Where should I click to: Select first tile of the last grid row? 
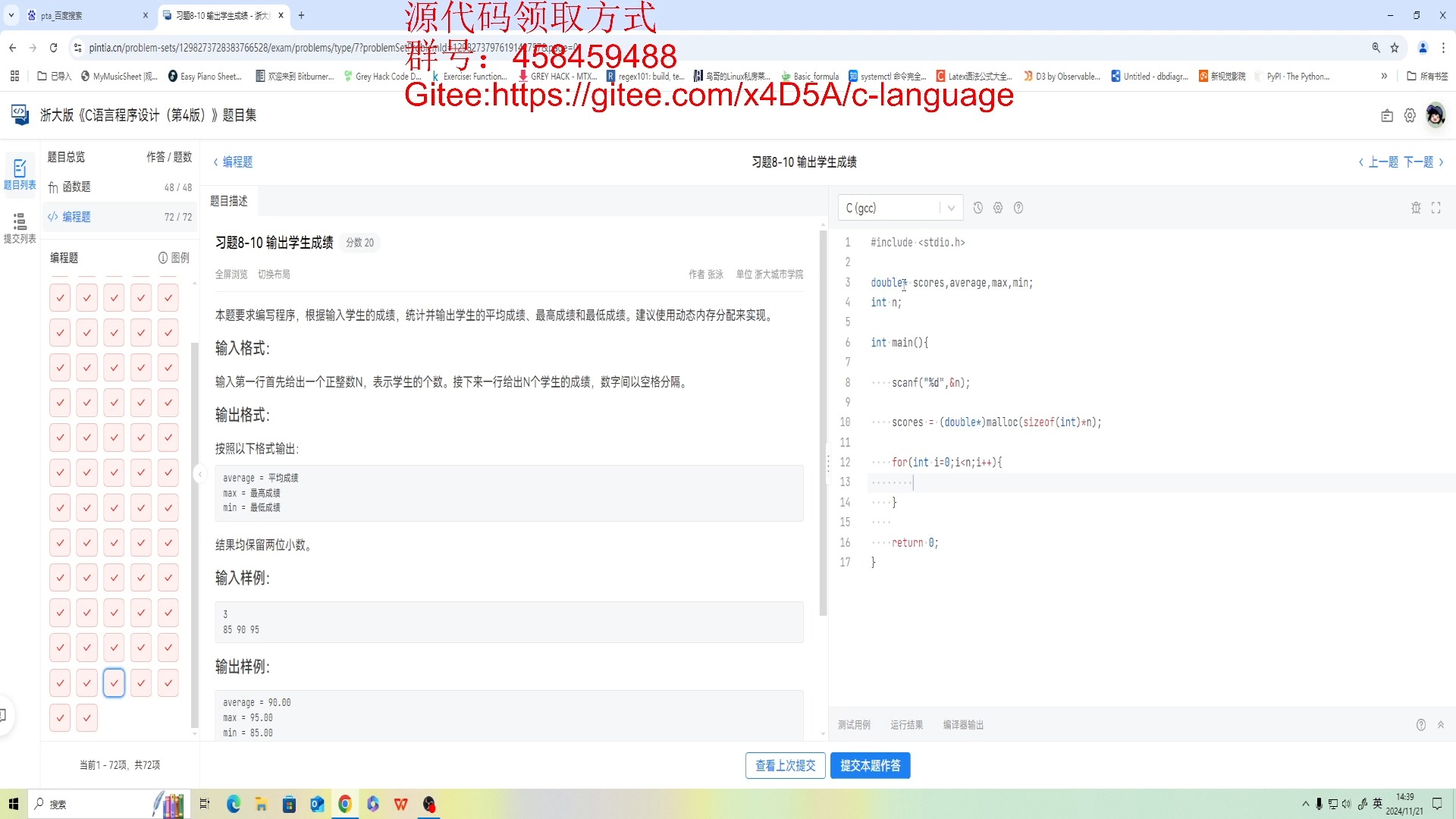tap(60, 717)
